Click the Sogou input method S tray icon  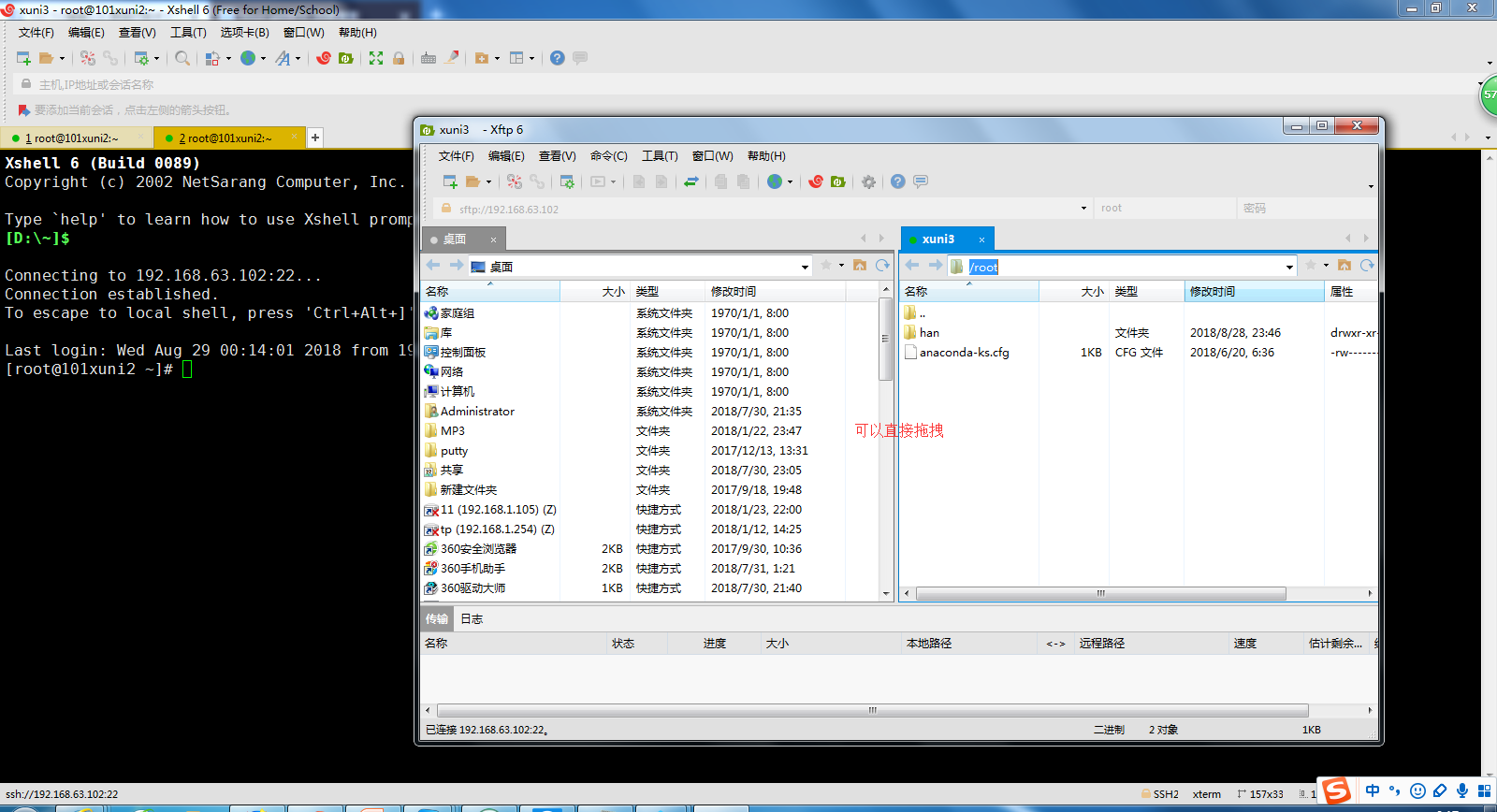point(1336,790)
